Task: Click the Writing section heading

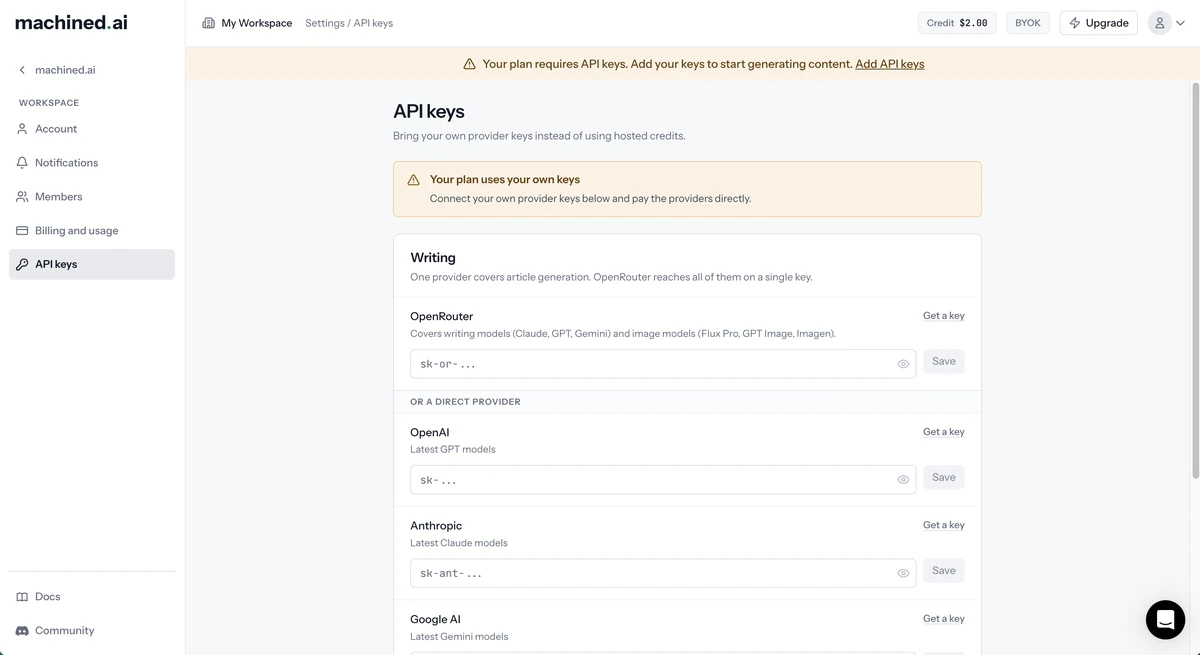Action: coord(433,258)
